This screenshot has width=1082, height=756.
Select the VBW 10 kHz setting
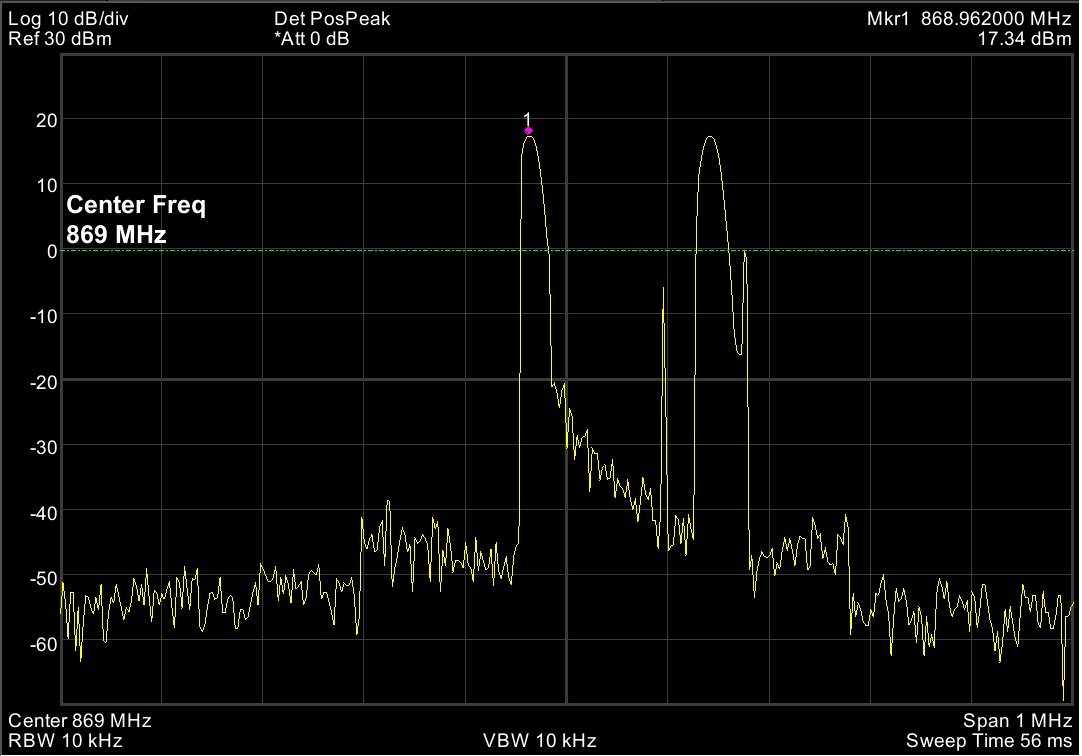(540, 741)
